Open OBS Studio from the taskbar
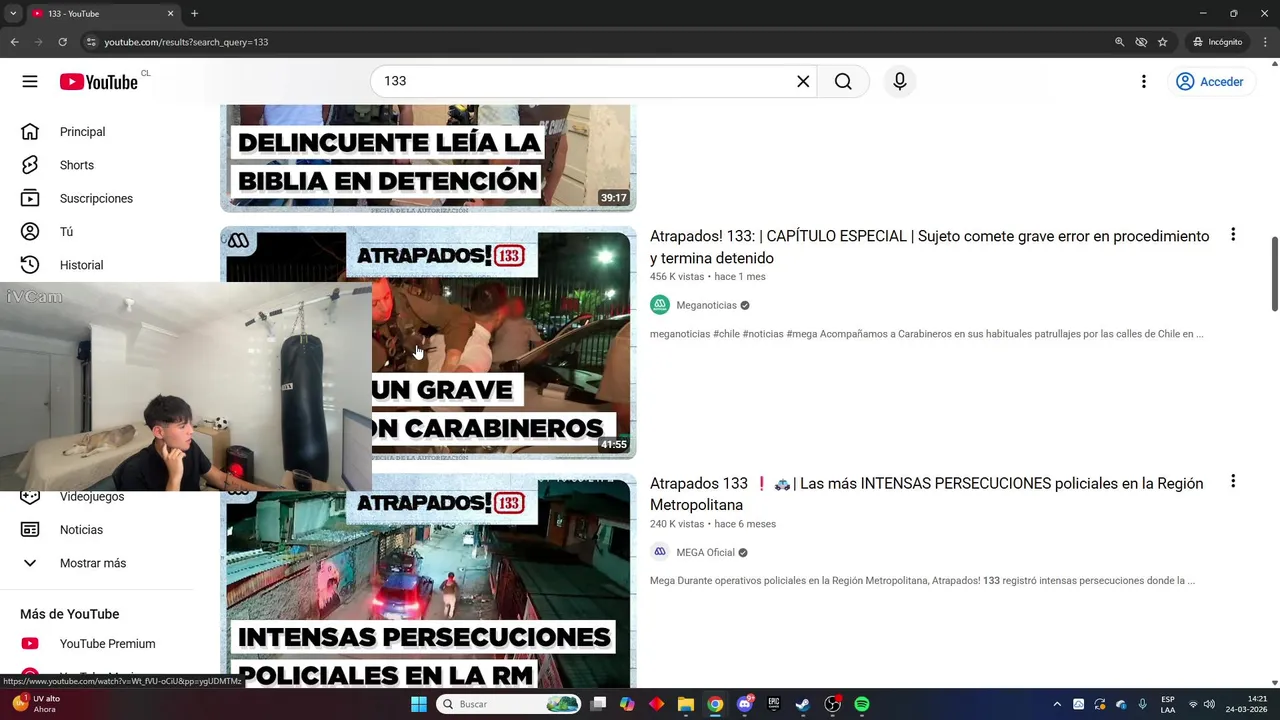This screenshot has width=1280, height=720. (832, 704)
